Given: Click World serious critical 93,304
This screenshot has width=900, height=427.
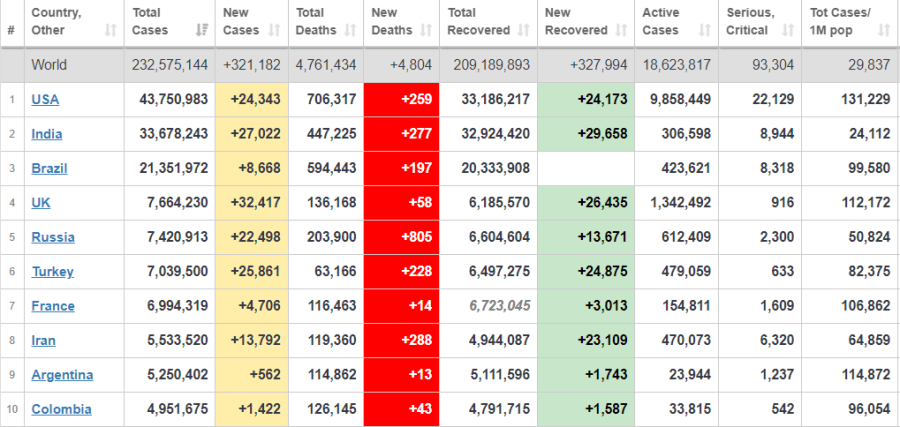Looking at the screenshot, I should (773, 65).
